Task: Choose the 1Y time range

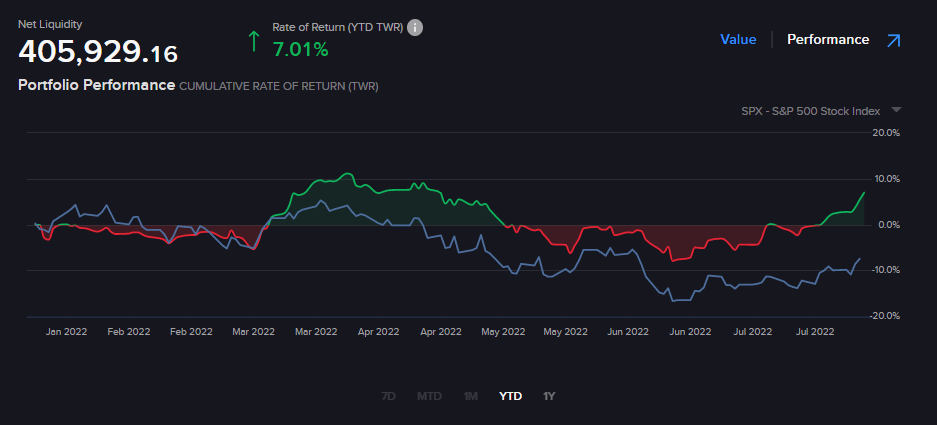Action: tap(548, 396)
